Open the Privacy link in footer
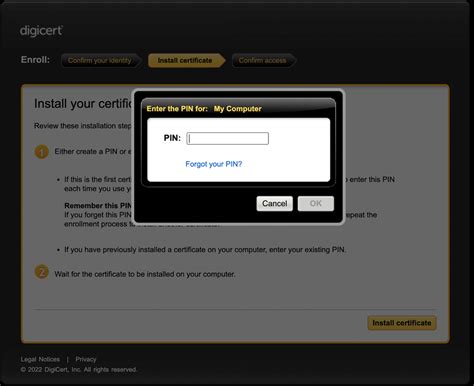The image size is (474, 386). pyautogui.click(x=86, y=359)
